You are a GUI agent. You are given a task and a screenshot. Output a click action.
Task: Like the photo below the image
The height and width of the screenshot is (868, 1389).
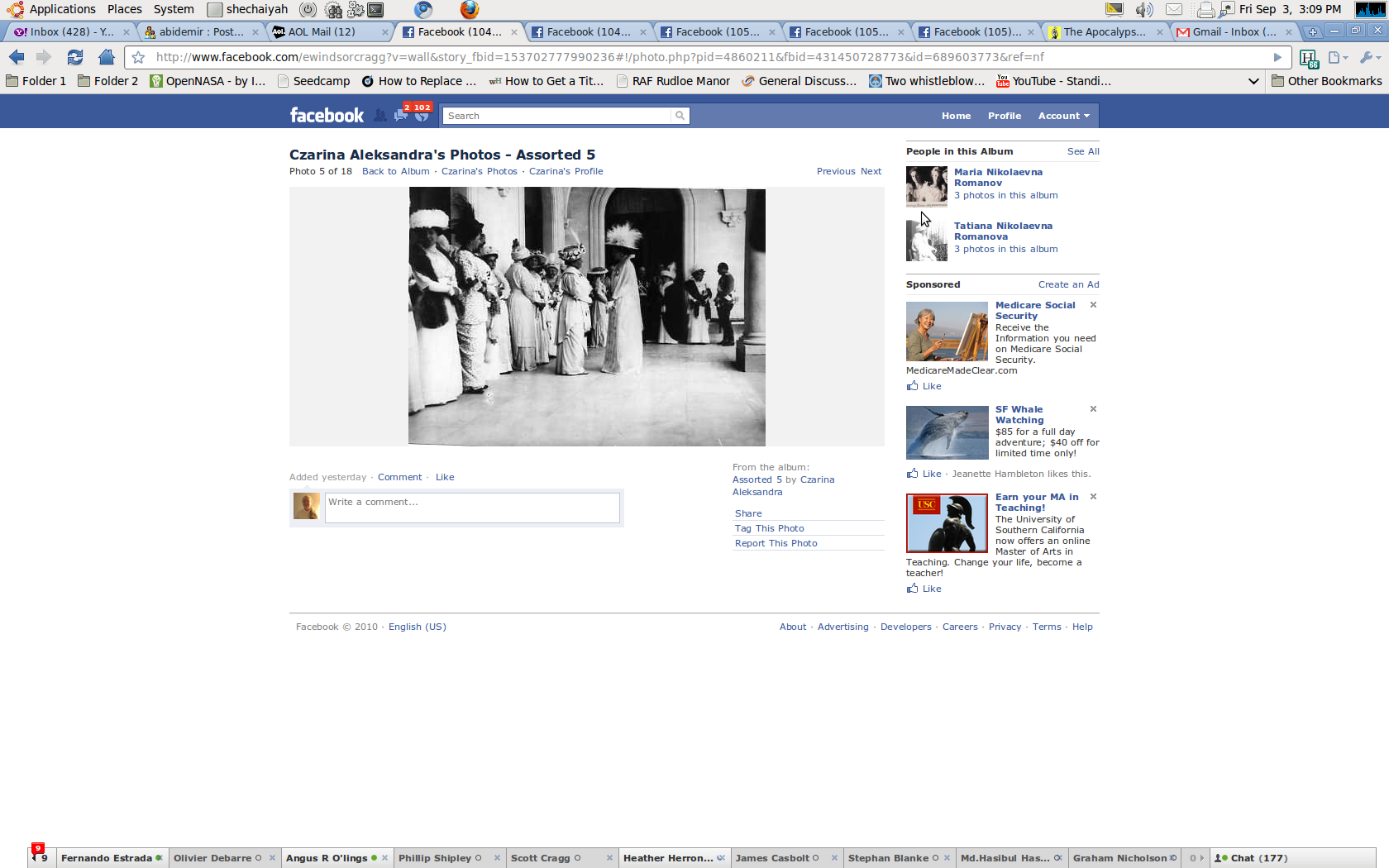445,477
